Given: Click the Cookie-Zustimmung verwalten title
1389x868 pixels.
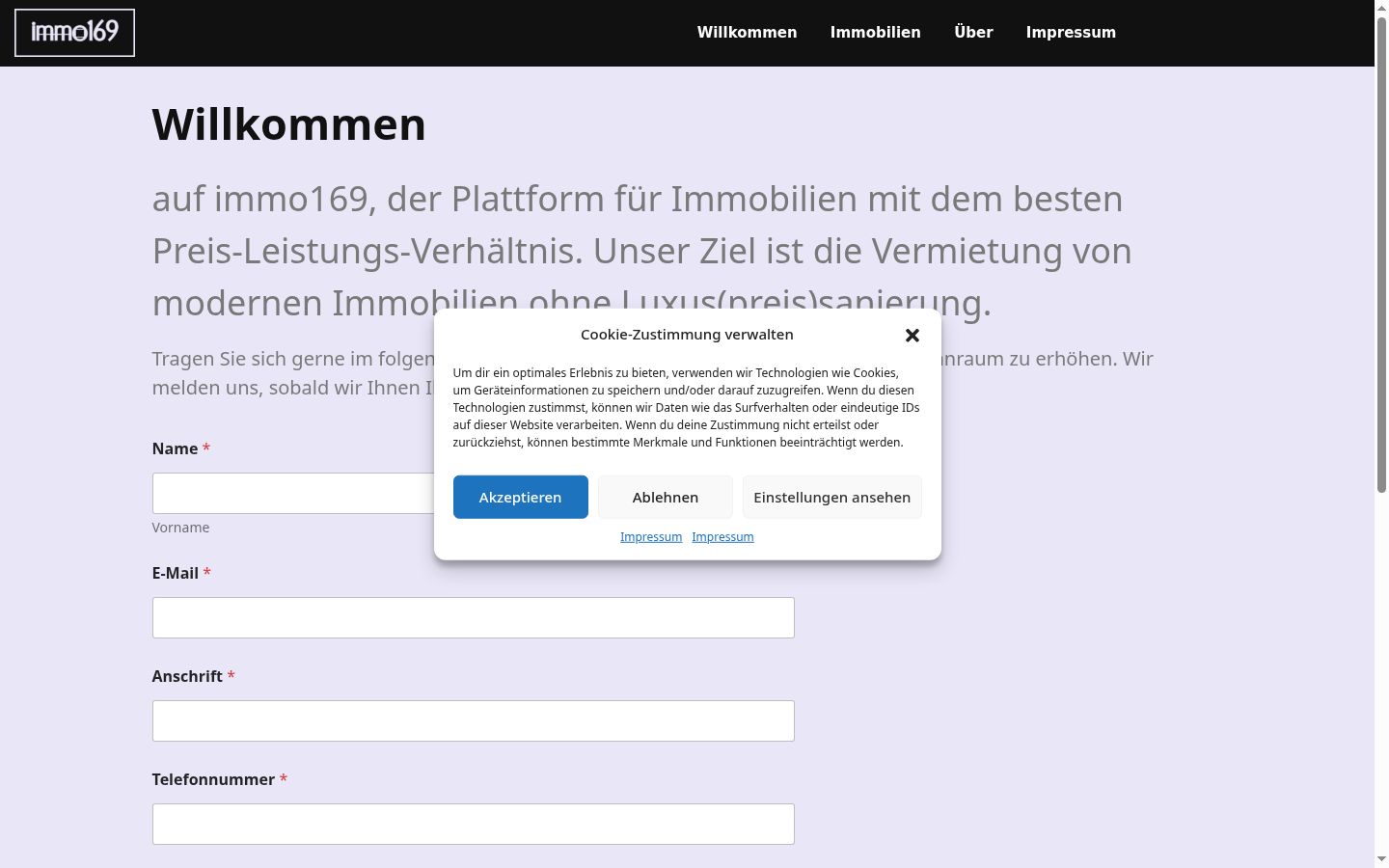Looking at the screenshot, I should (x=687, y=335).
